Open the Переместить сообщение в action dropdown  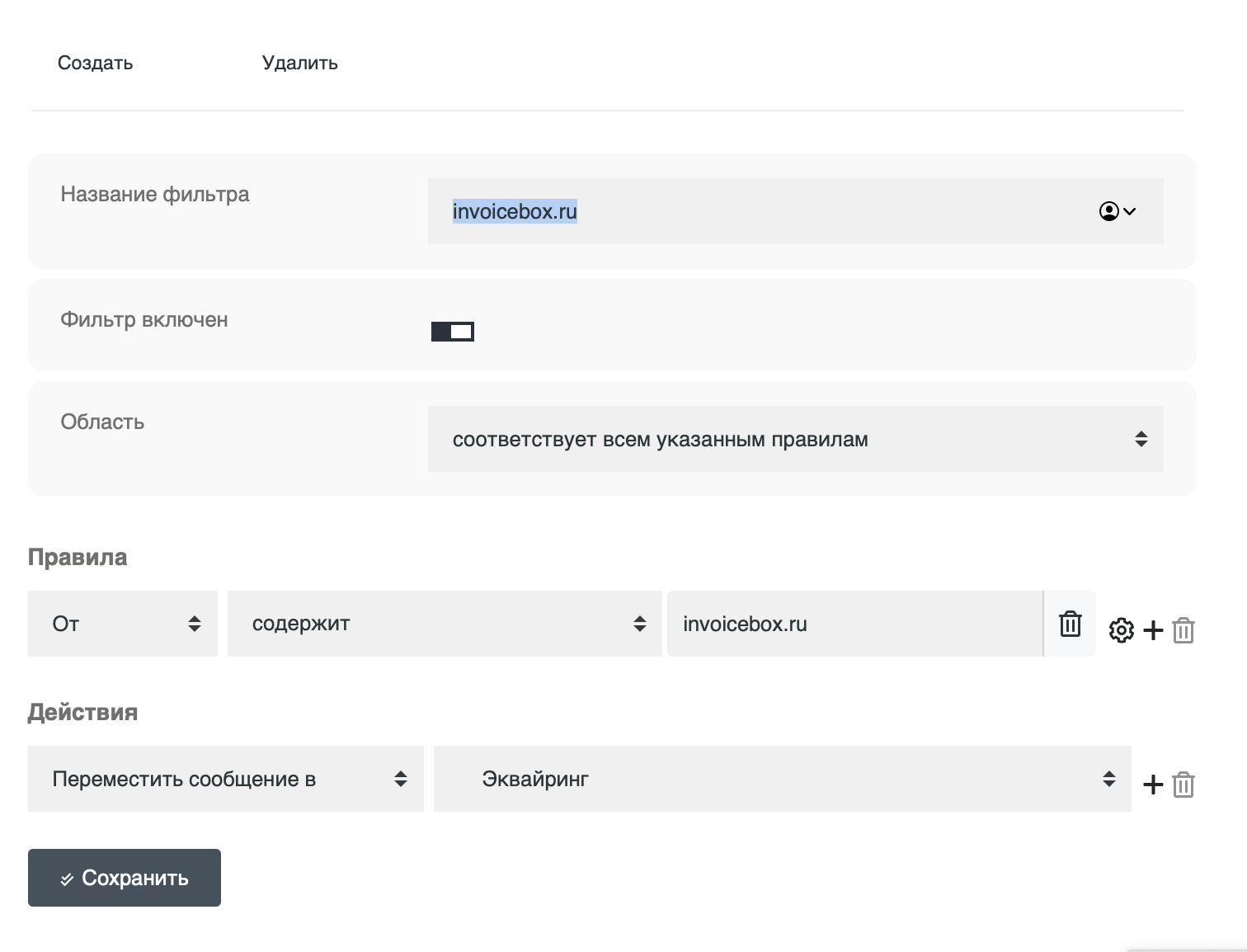[x=225, y=779]
